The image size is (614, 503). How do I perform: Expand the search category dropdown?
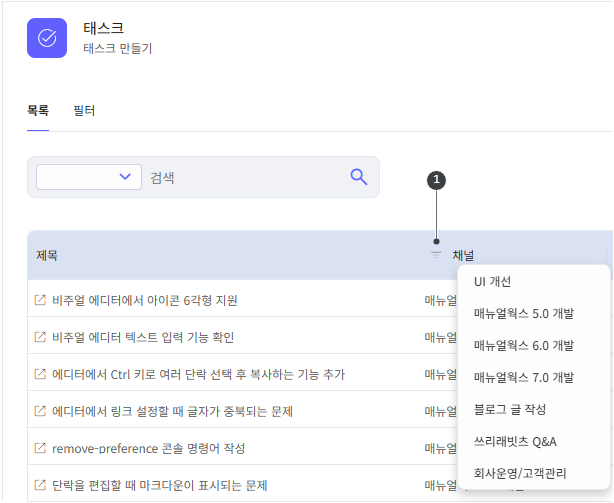point(88,177)
